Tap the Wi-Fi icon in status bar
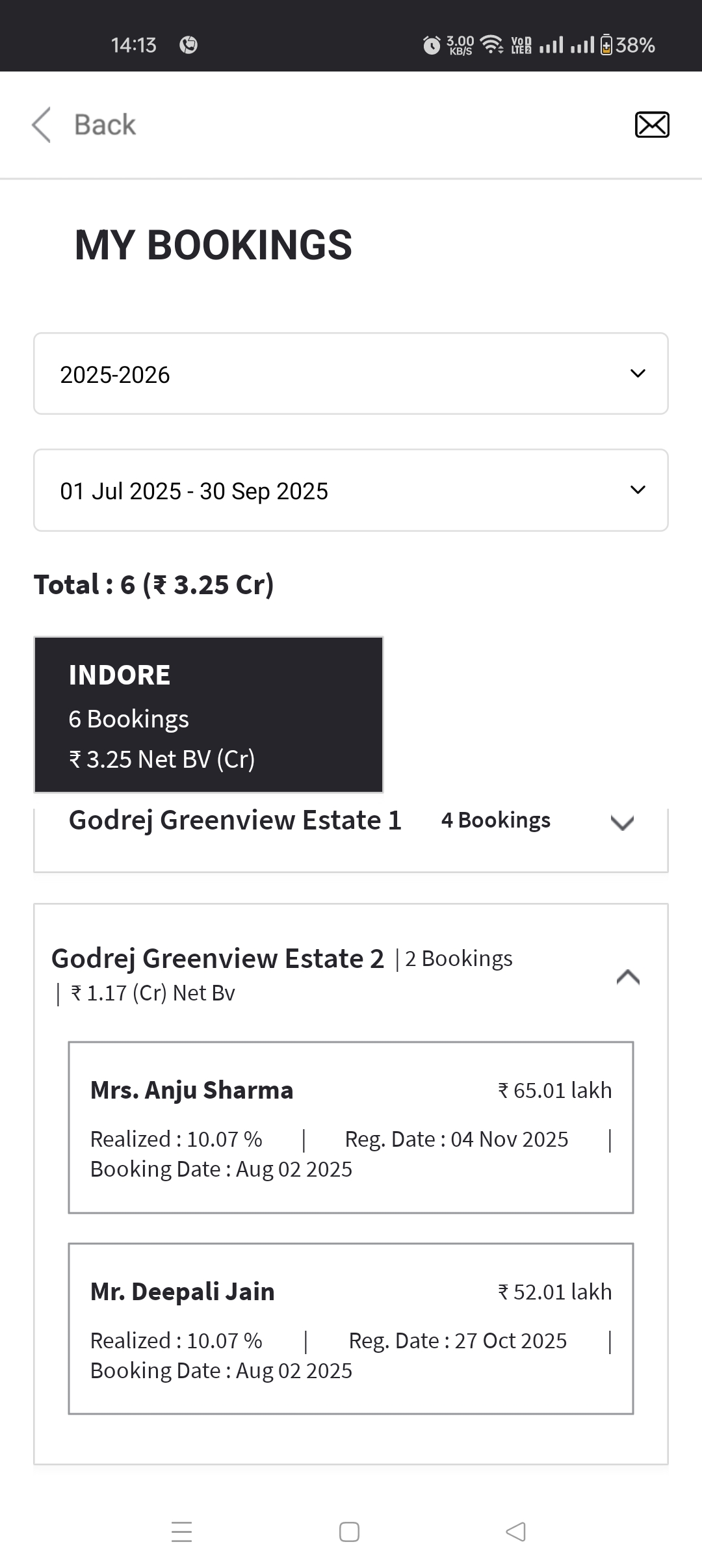Image resolution: width=702 pixels, height=1568 pixels. [x=491, y=44]
